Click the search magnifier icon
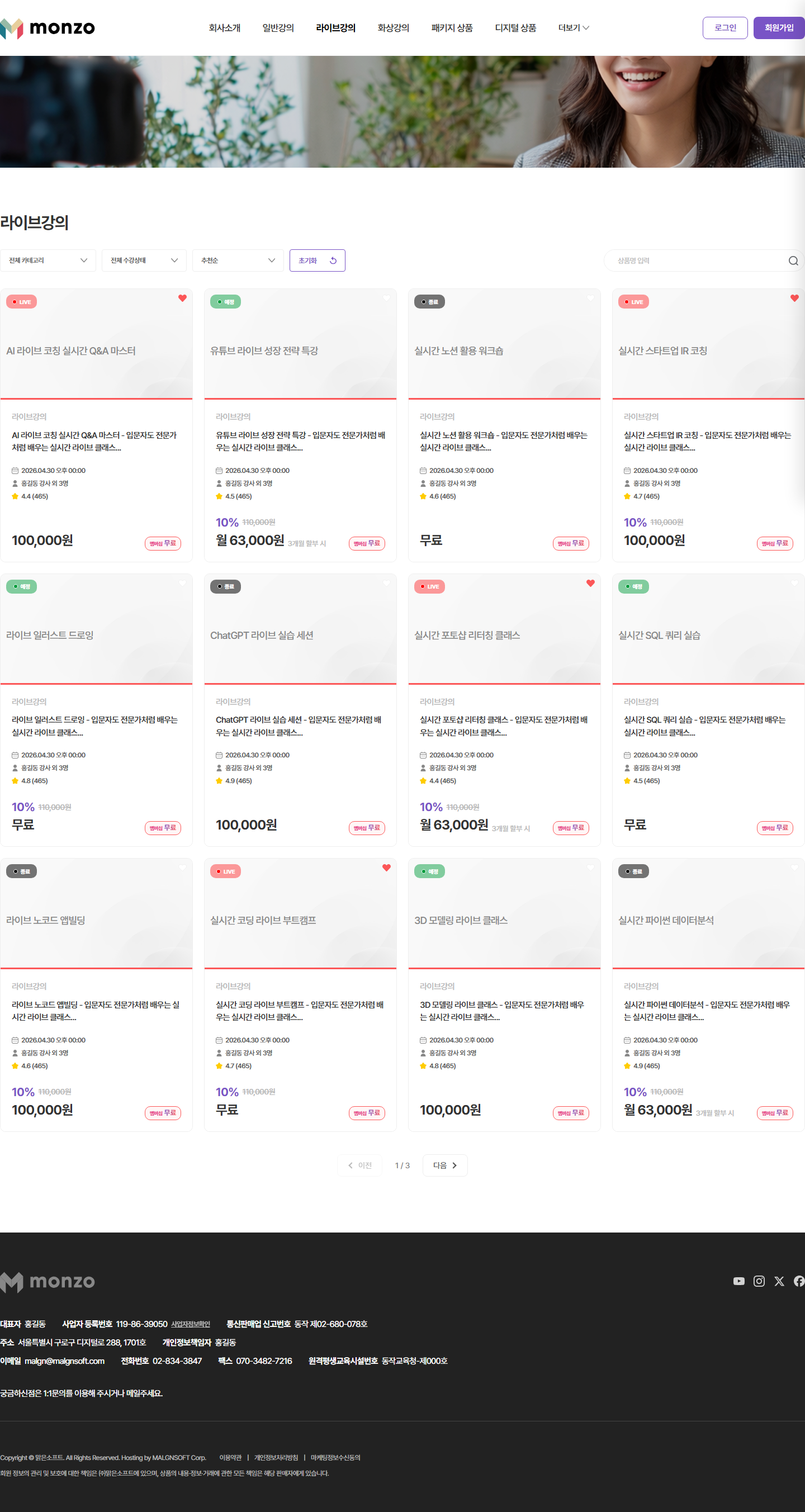The image size is (805, 1512). click(793, 260)
